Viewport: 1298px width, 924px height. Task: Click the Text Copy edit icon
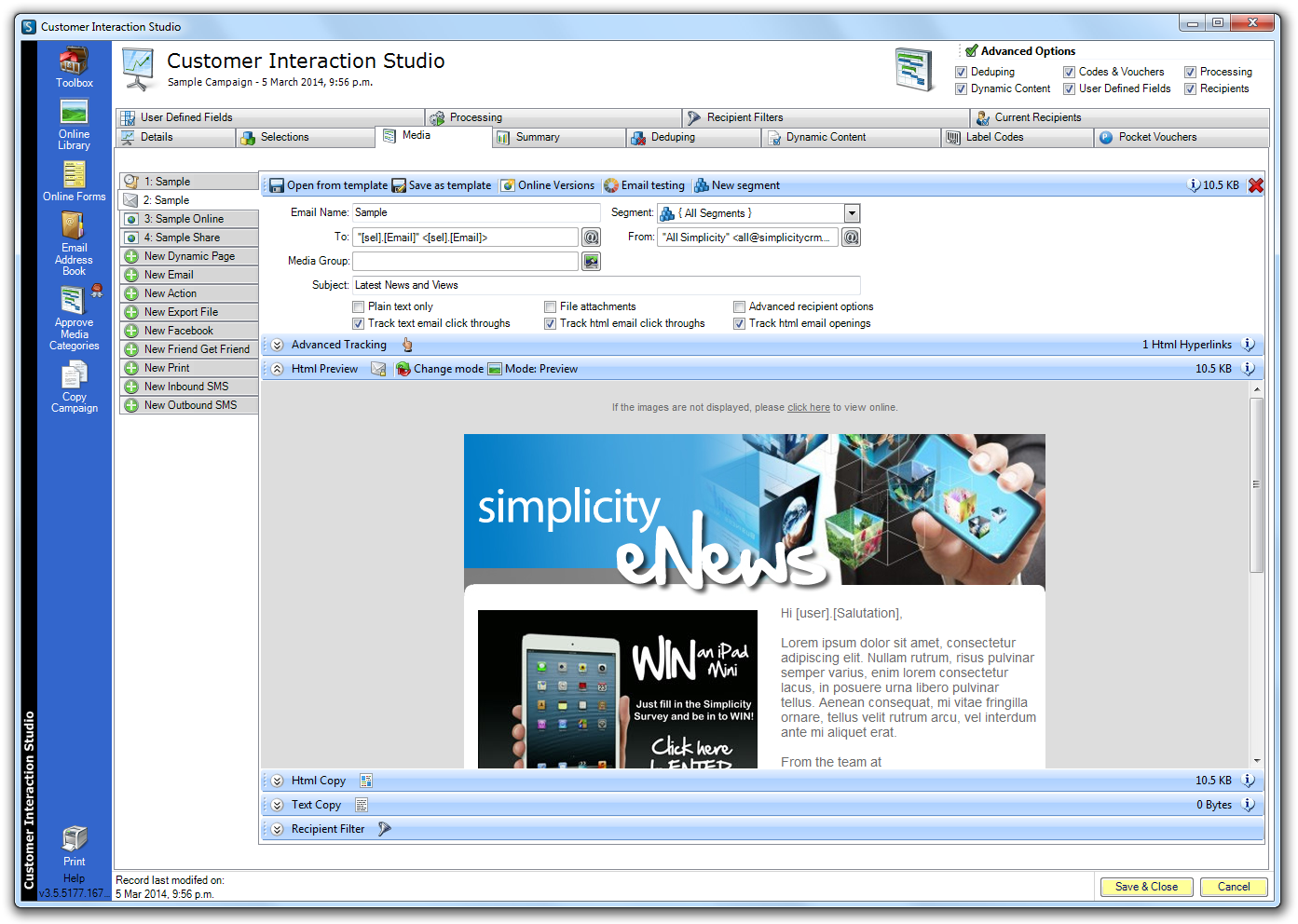(x=362, y=805)
